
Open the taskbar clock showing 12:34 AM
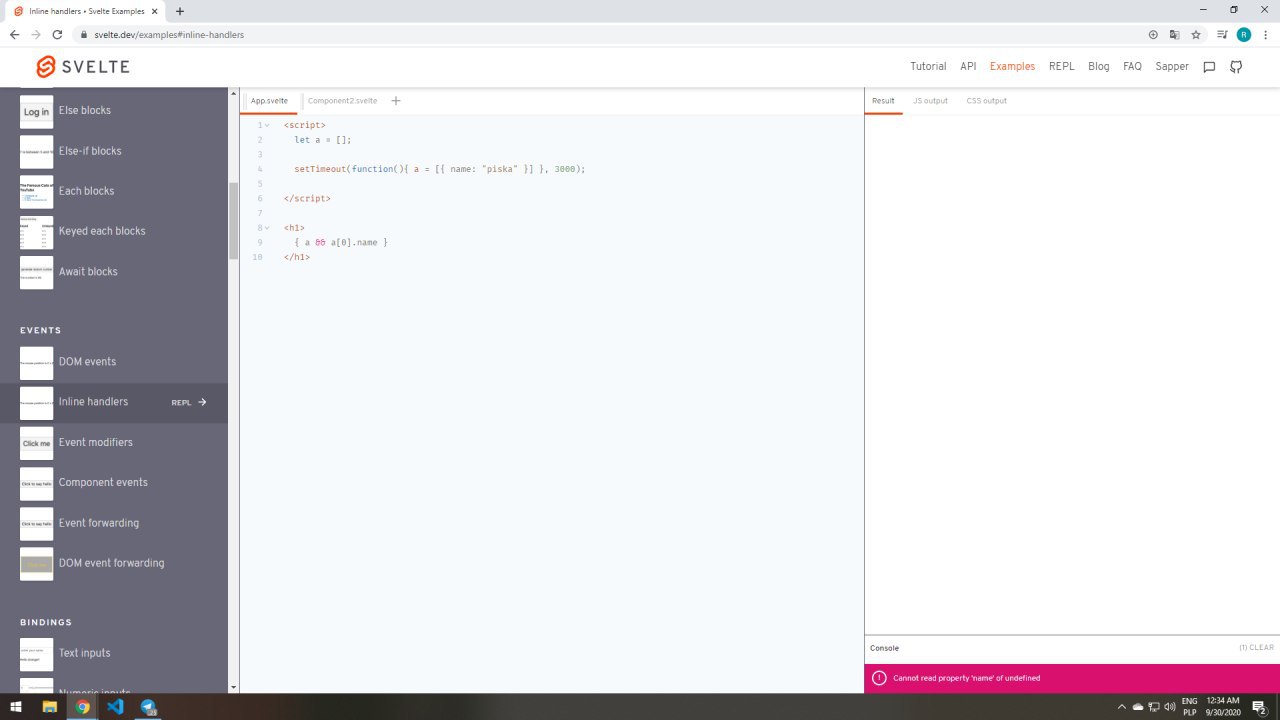pyautogui.click(x=1223, y=707)
